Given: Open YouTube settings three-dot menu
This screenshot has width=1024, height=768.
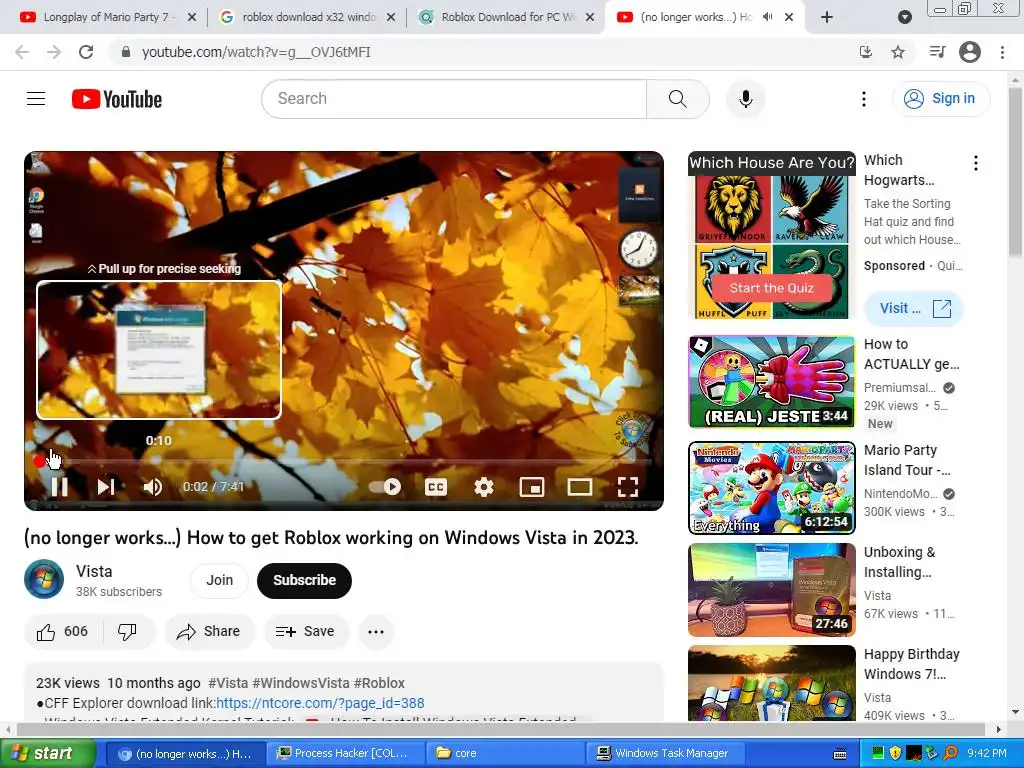Looking at the screenshot, I should point(863,99).
